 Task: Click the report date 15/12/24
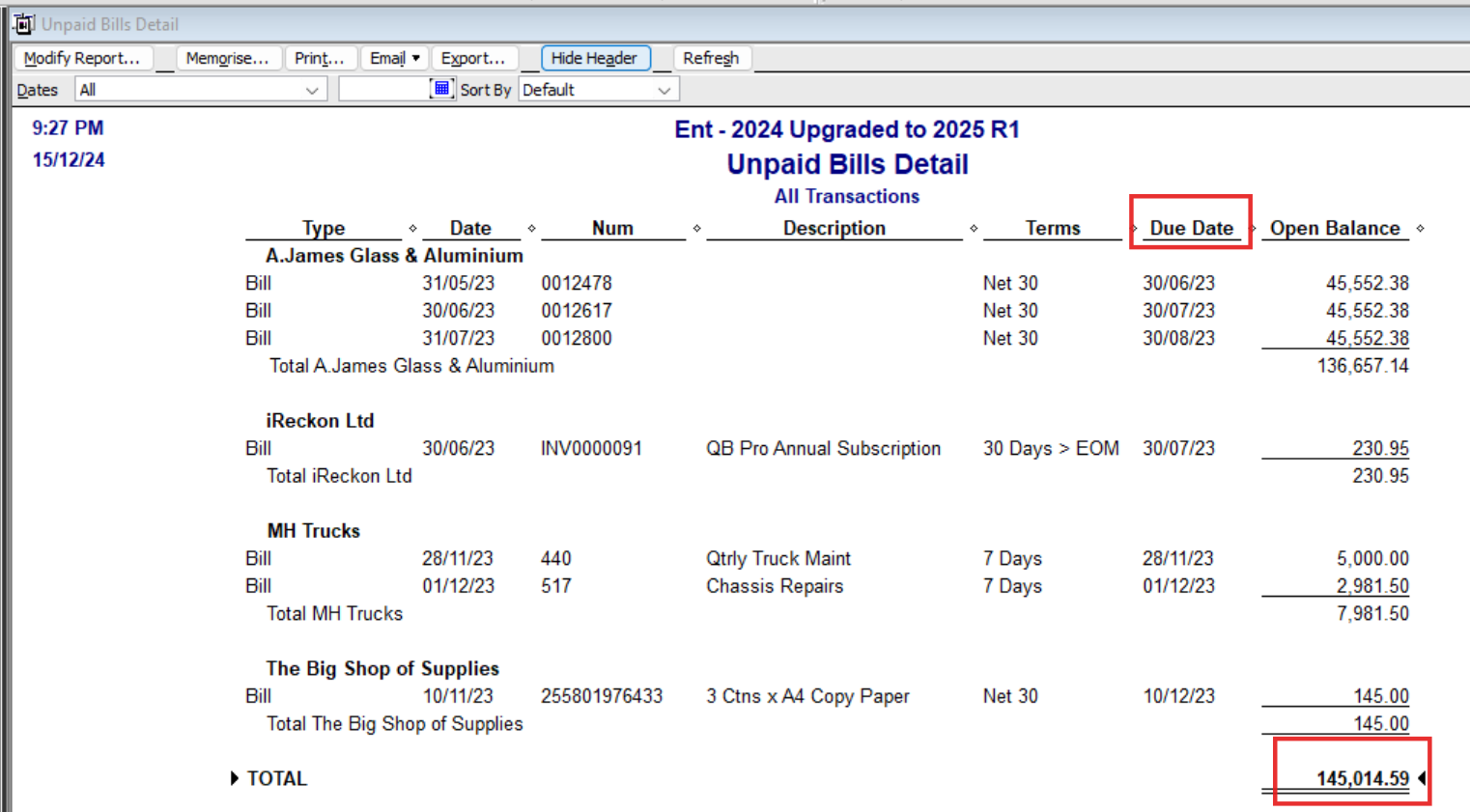[x=69, y=159]
